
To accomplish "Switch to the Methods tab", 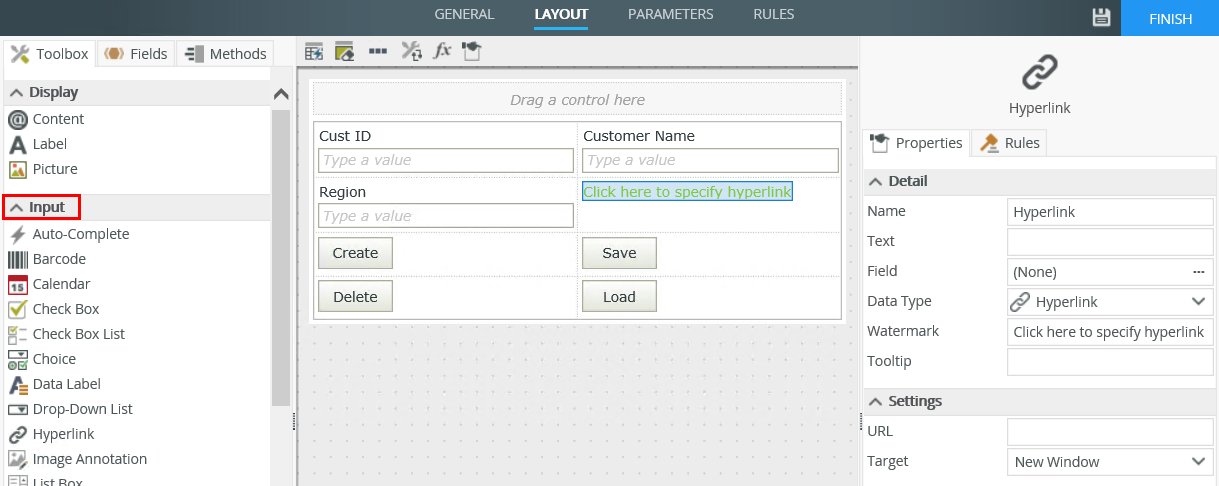I will (x=225, y=54).
